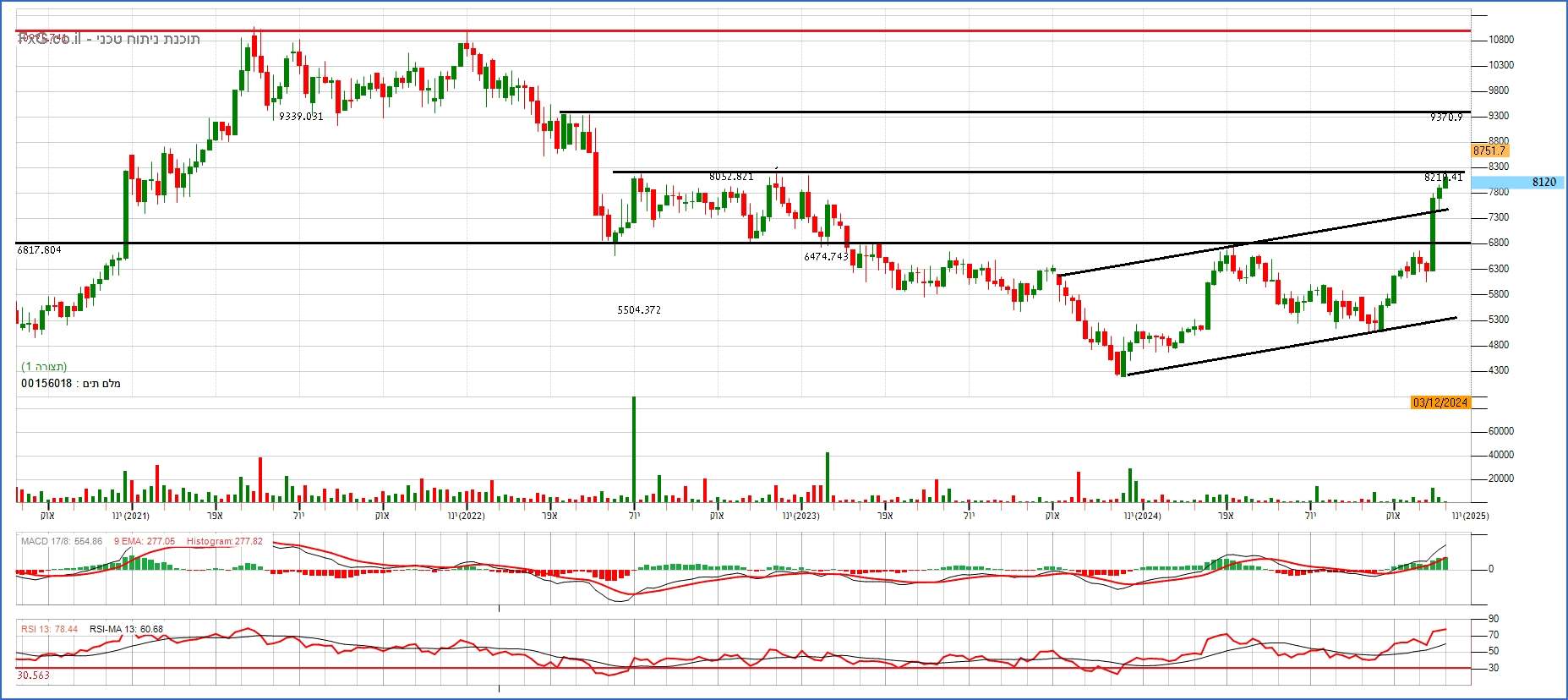Click the 9370.9 resistance level label
This screenshot has height=700, width=1568.
click(1446, 118)
